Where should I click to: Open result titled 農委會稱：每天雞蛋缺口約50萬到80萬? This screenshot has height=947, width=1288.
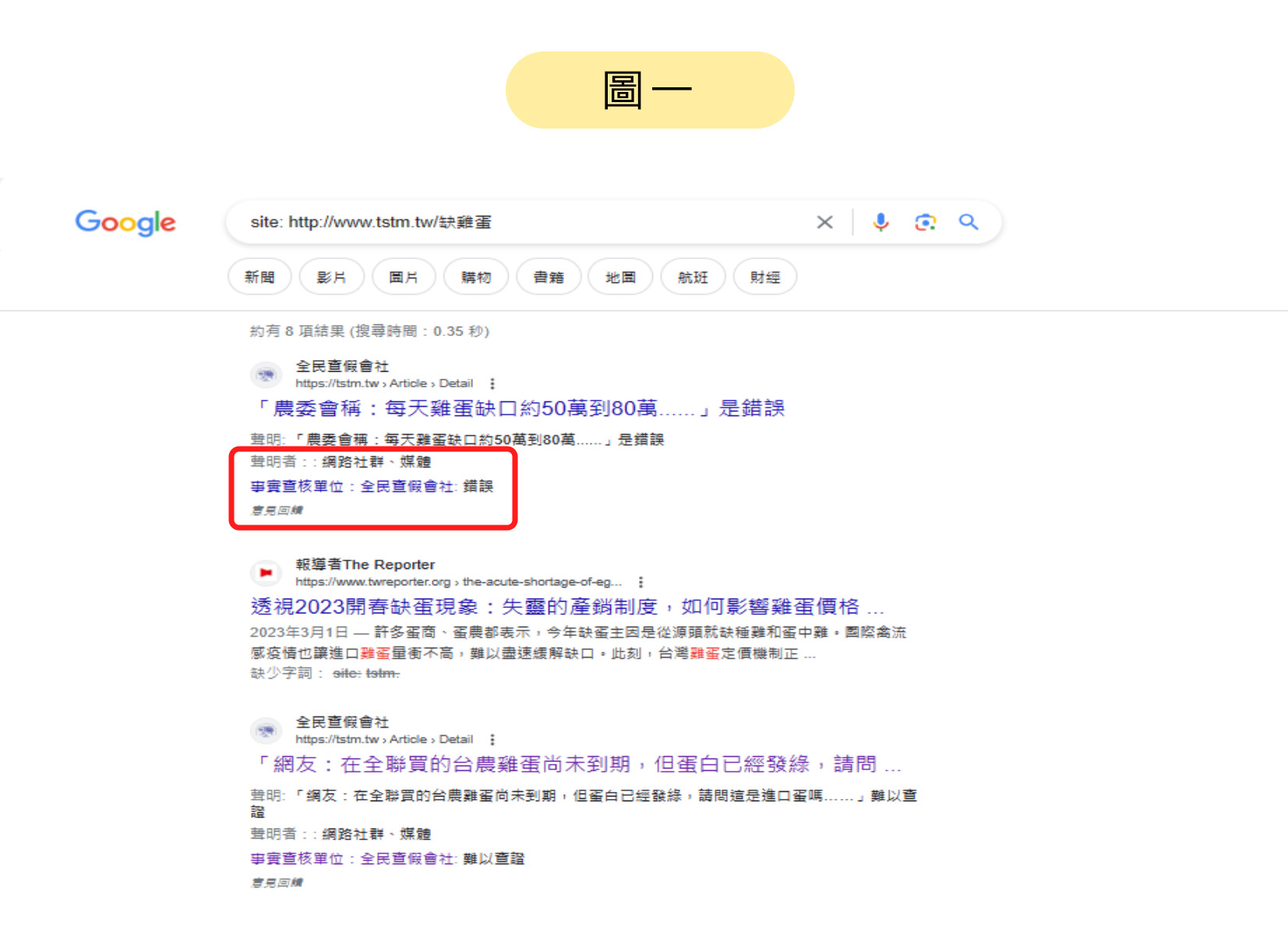click(x=517, y=408)
